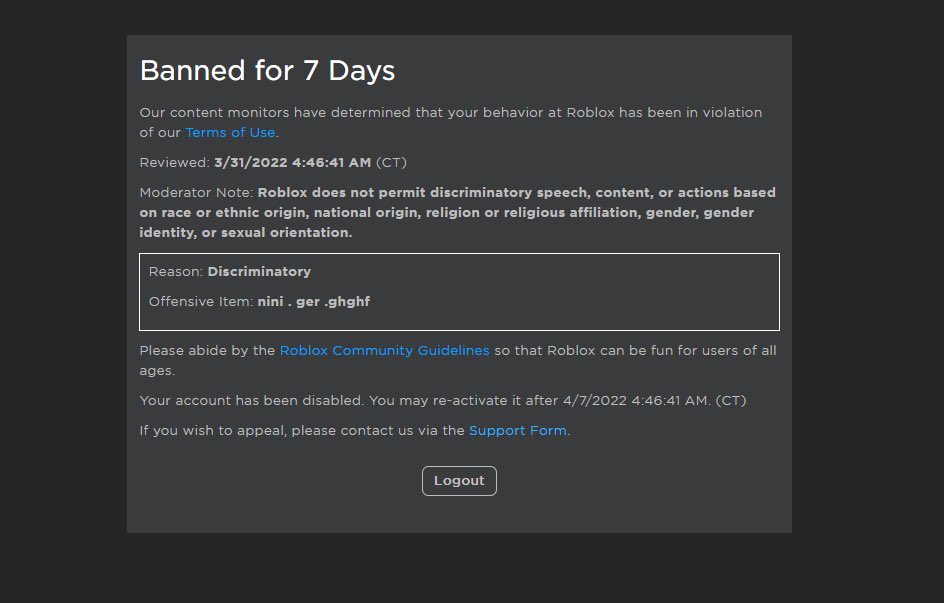Click the 'Please abide by the' text

tap(207, 350)
